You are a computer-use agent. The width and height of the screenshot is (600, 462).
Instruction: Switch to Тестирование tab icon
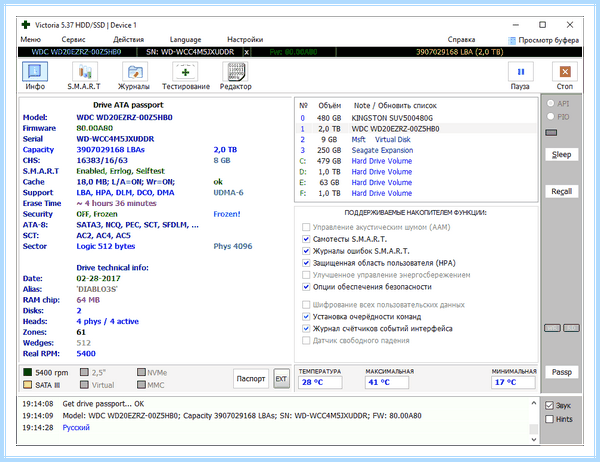click(186, 76)
